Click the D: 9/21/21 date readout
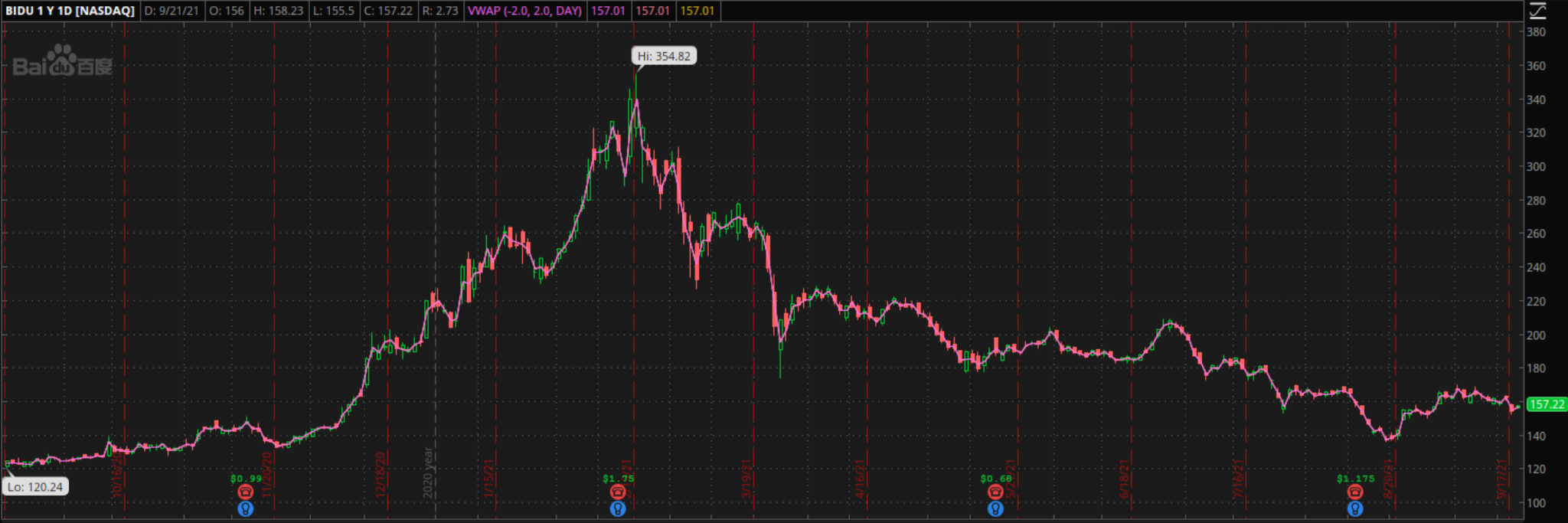 171,11
